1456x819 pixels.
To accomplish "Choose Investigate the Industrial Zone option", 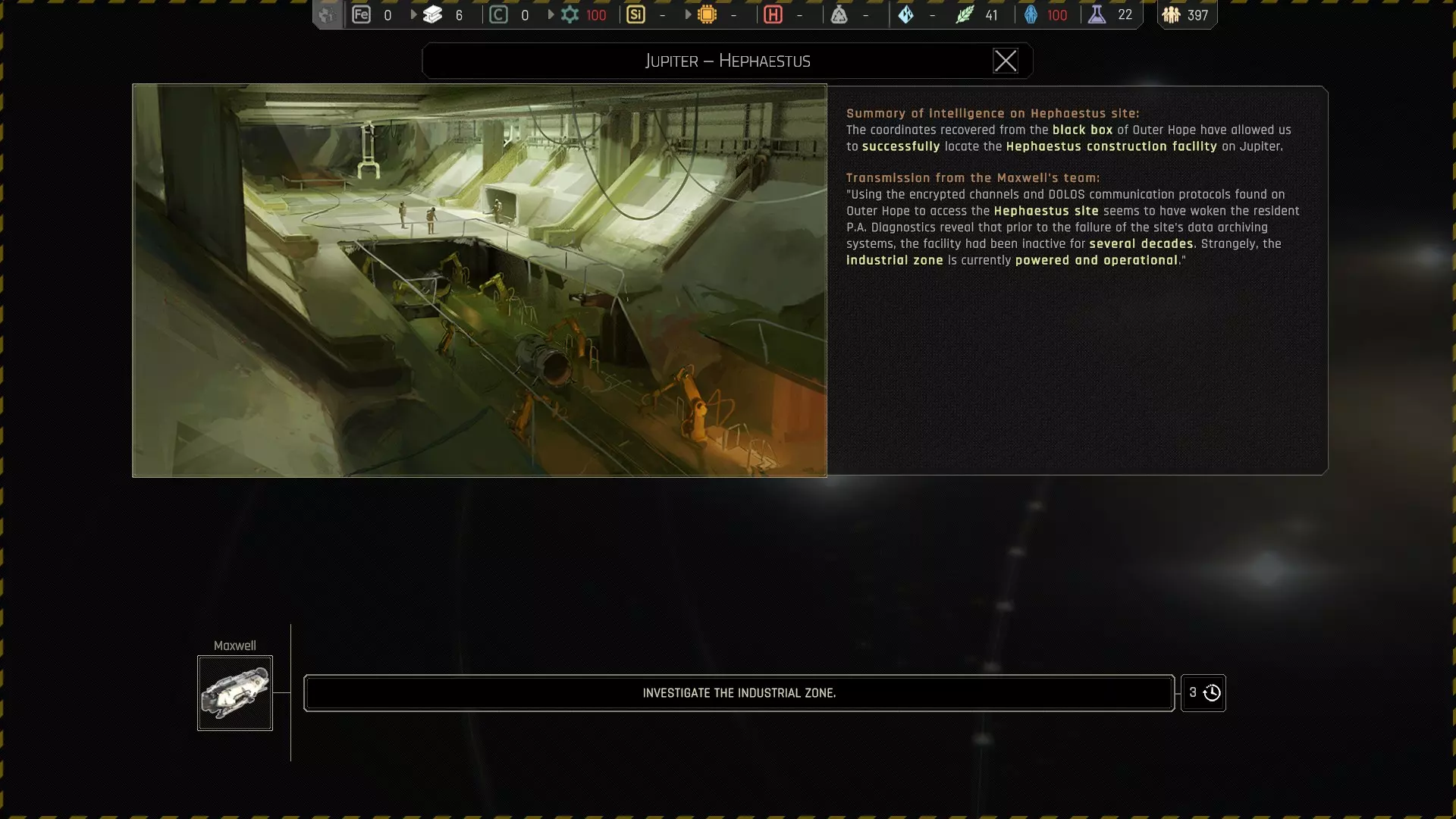I will tap(739, 693).
